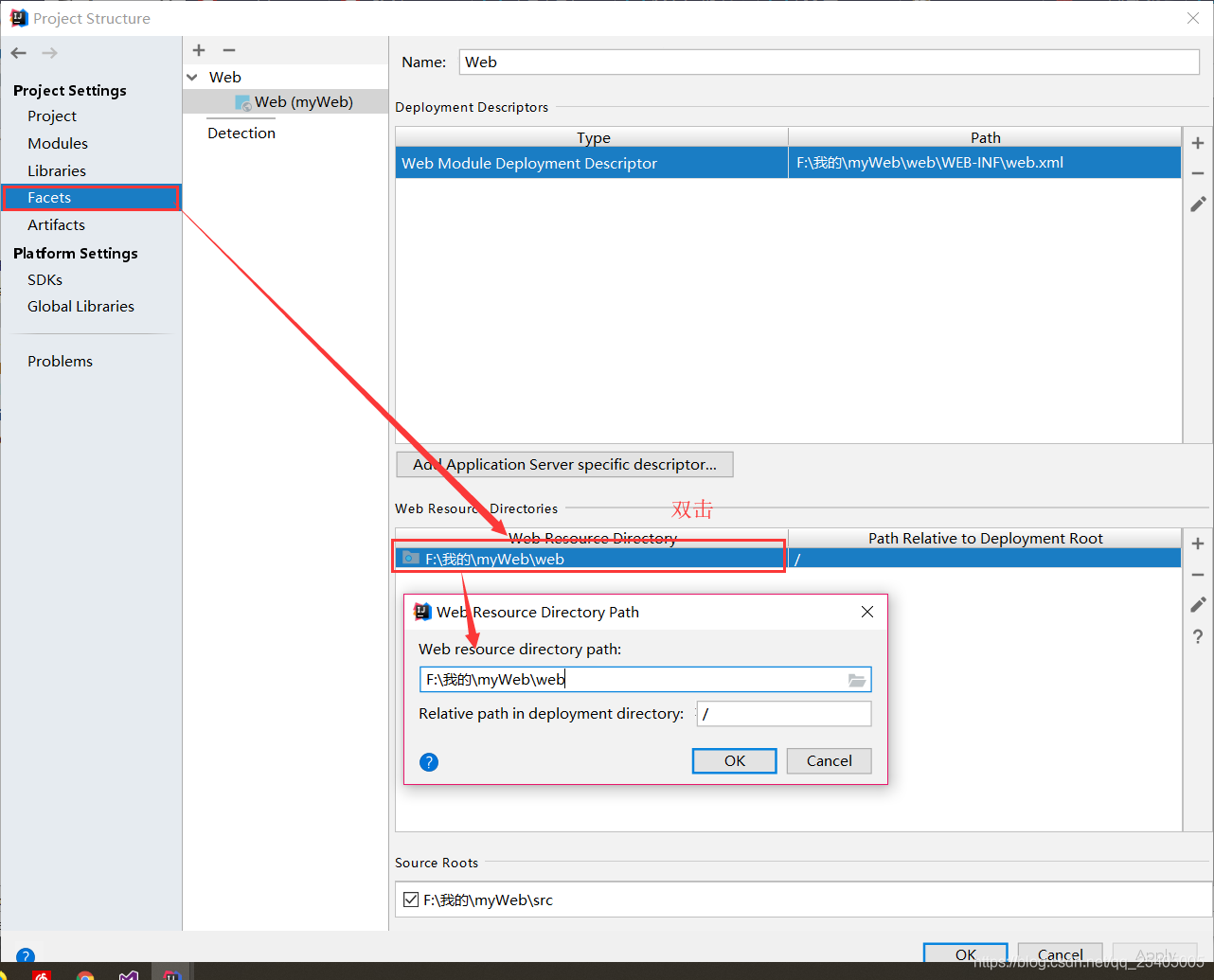
Task: Open Project Structure help at the bottom left
Action: [x=26, y=955]
